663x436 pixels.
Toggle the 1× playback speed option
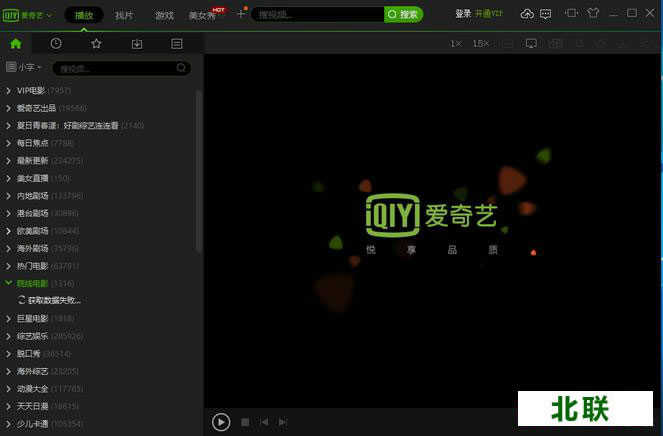pyautogui.click(x=455, y=43)
